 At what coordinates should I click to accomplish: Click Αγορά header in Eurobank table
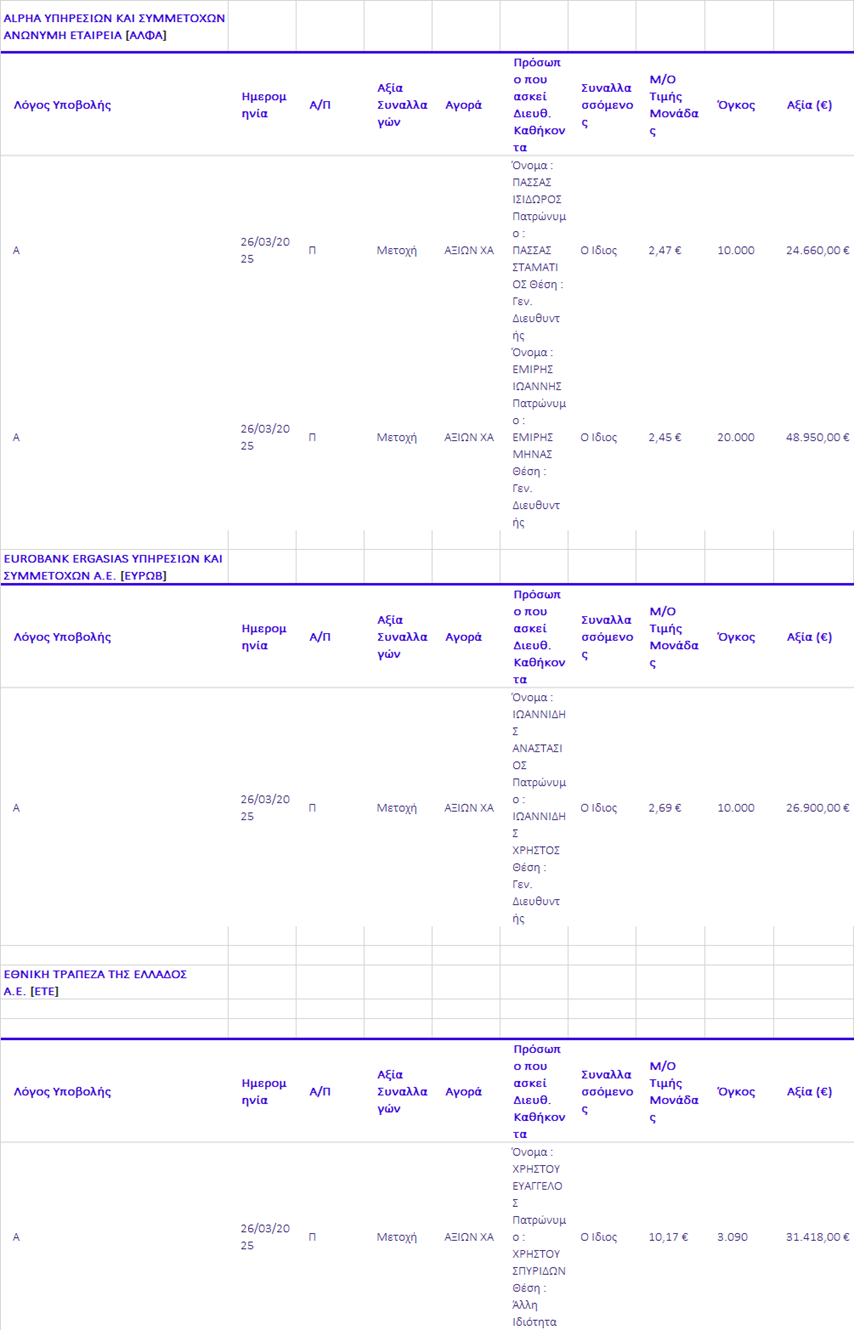coord(463,637)
